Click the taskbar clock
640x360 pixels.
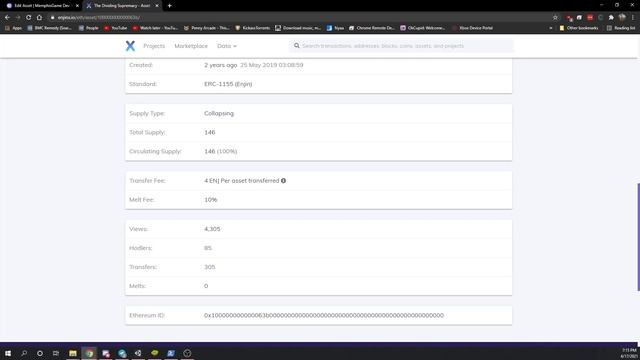[x=629, y=353]
